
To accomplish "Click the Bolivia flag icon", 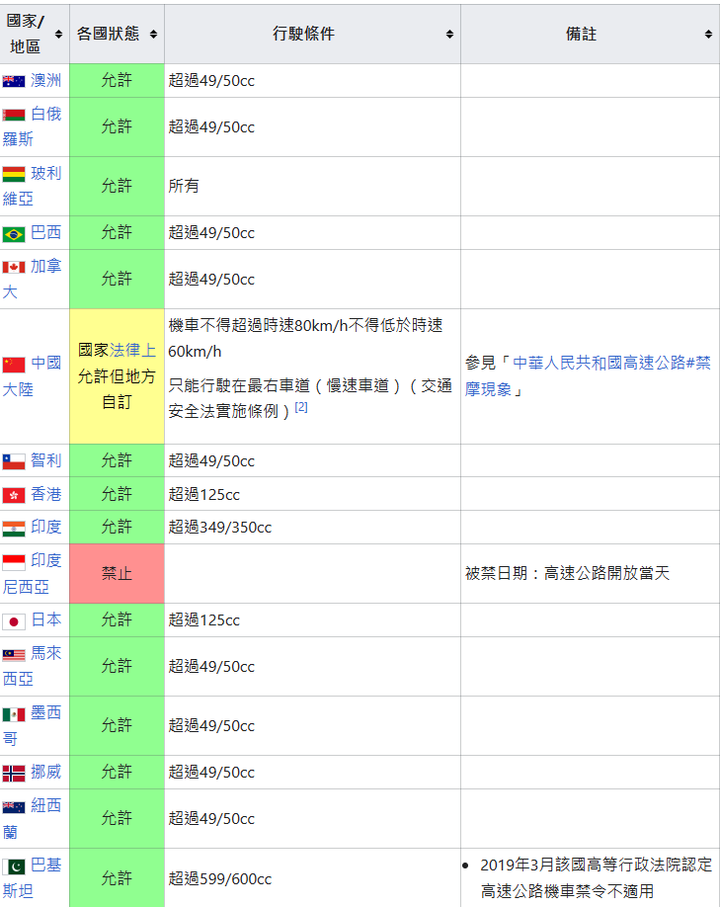I will 14,174.
